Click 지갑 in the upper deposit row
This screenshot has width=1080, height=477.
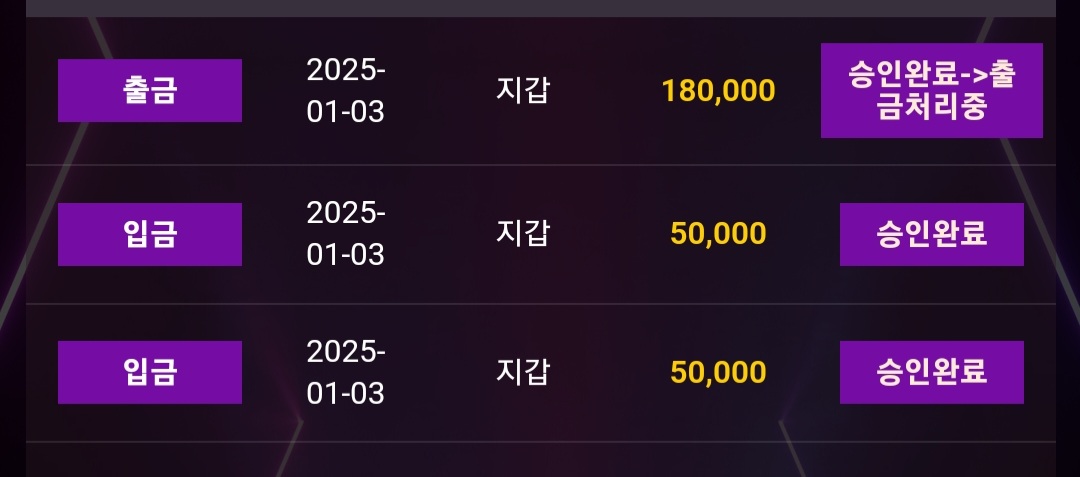[523, 233]
